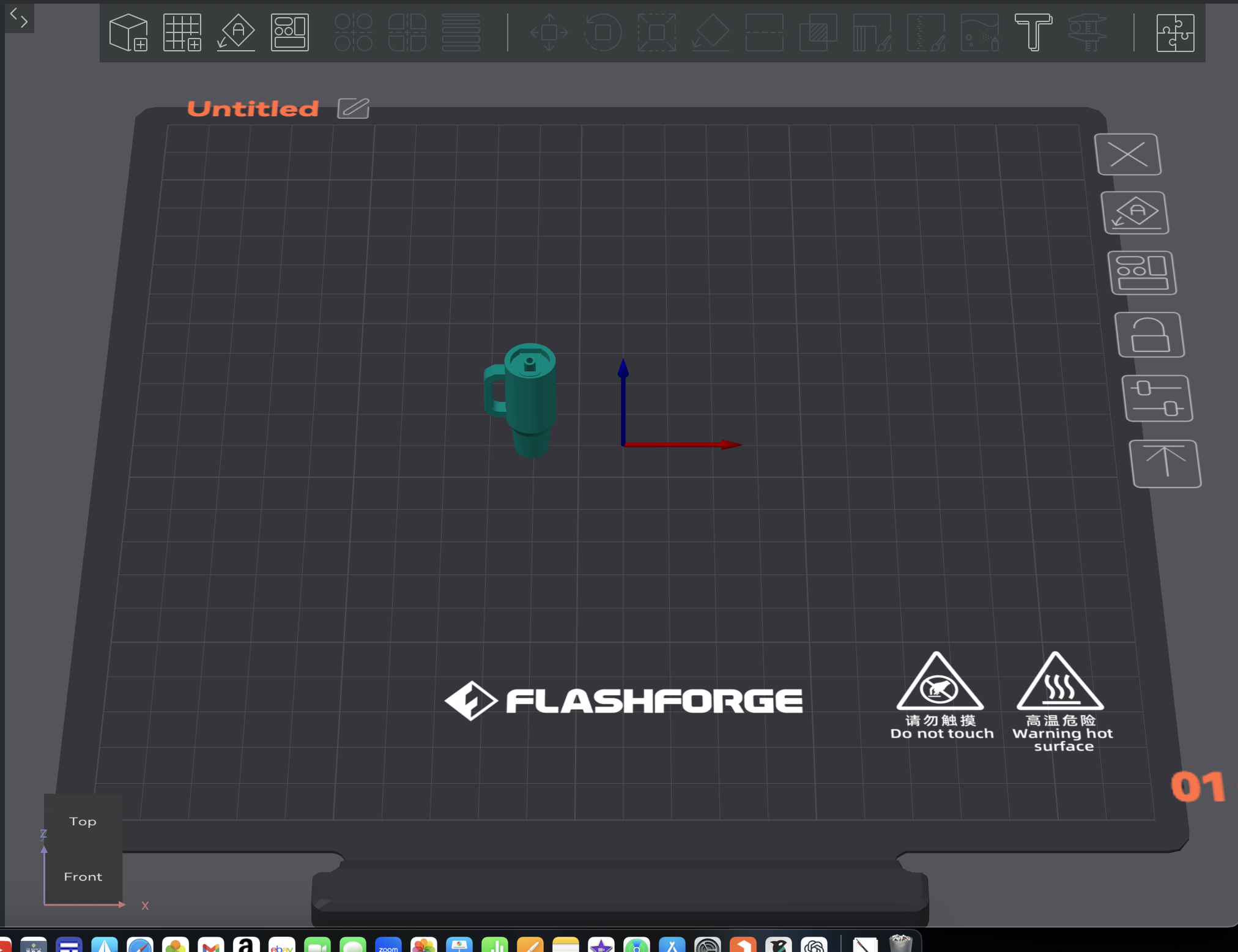Select the Scale tool
Viewport: 1238px width, 952px height.
click(x=657, y=32)
